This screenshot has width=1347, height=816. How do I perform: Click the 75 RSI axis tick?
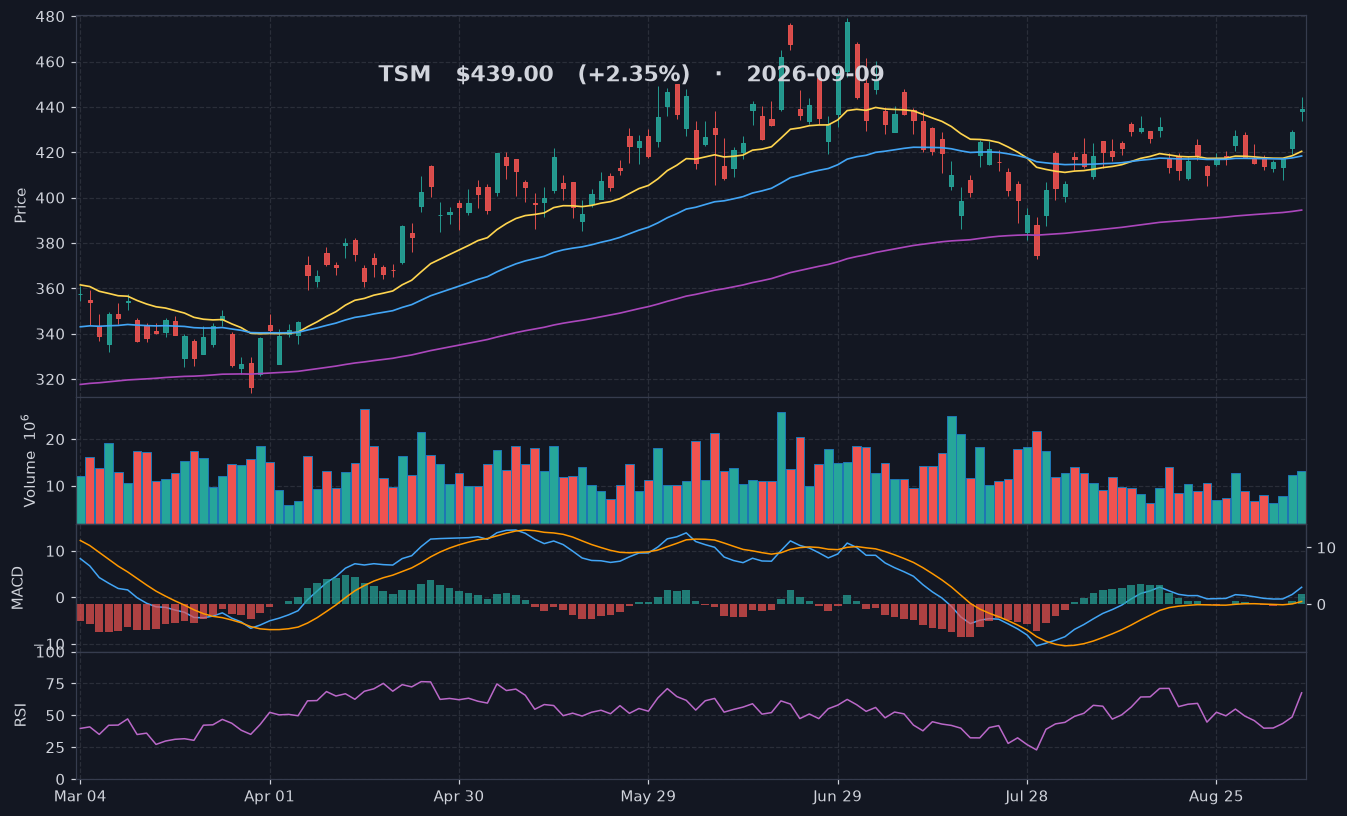[57, 684]
